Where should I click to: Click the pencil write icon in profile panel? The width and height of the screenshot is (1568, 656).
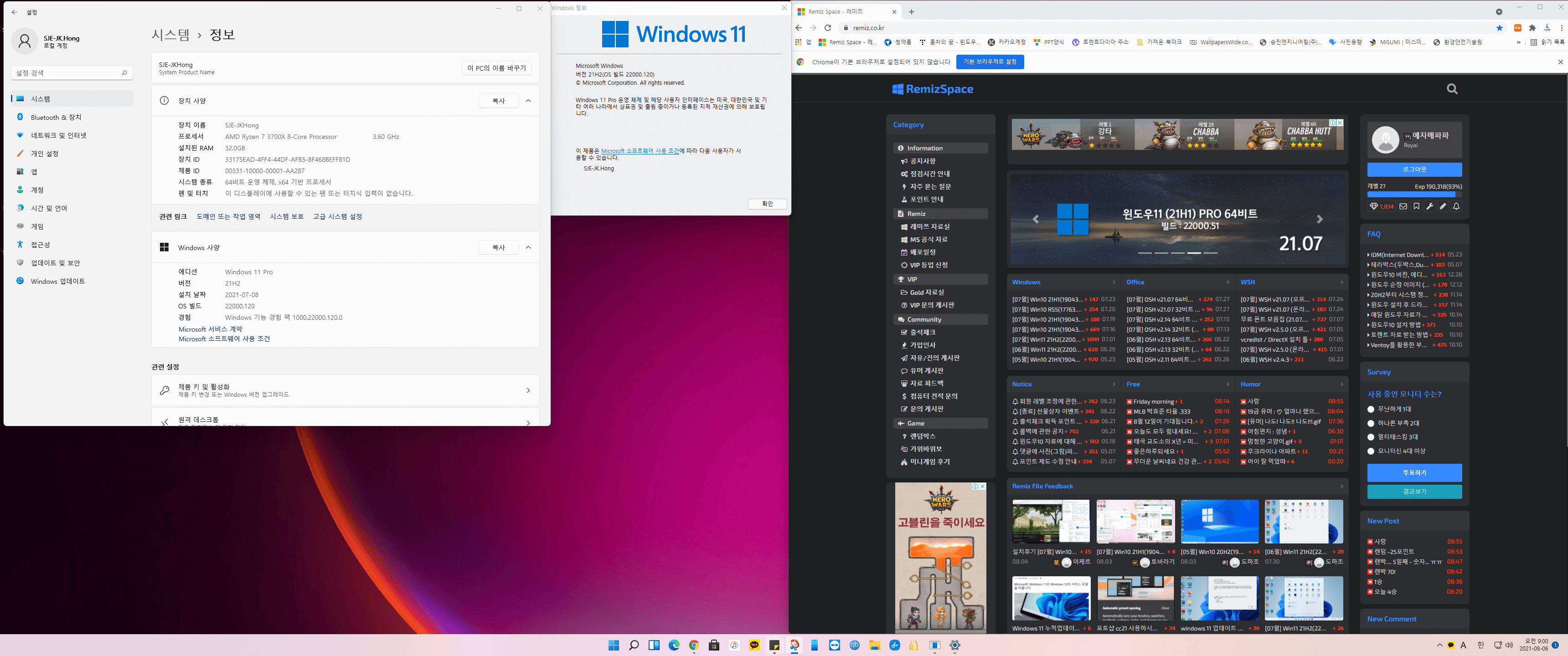click(x=1443, y=206)
